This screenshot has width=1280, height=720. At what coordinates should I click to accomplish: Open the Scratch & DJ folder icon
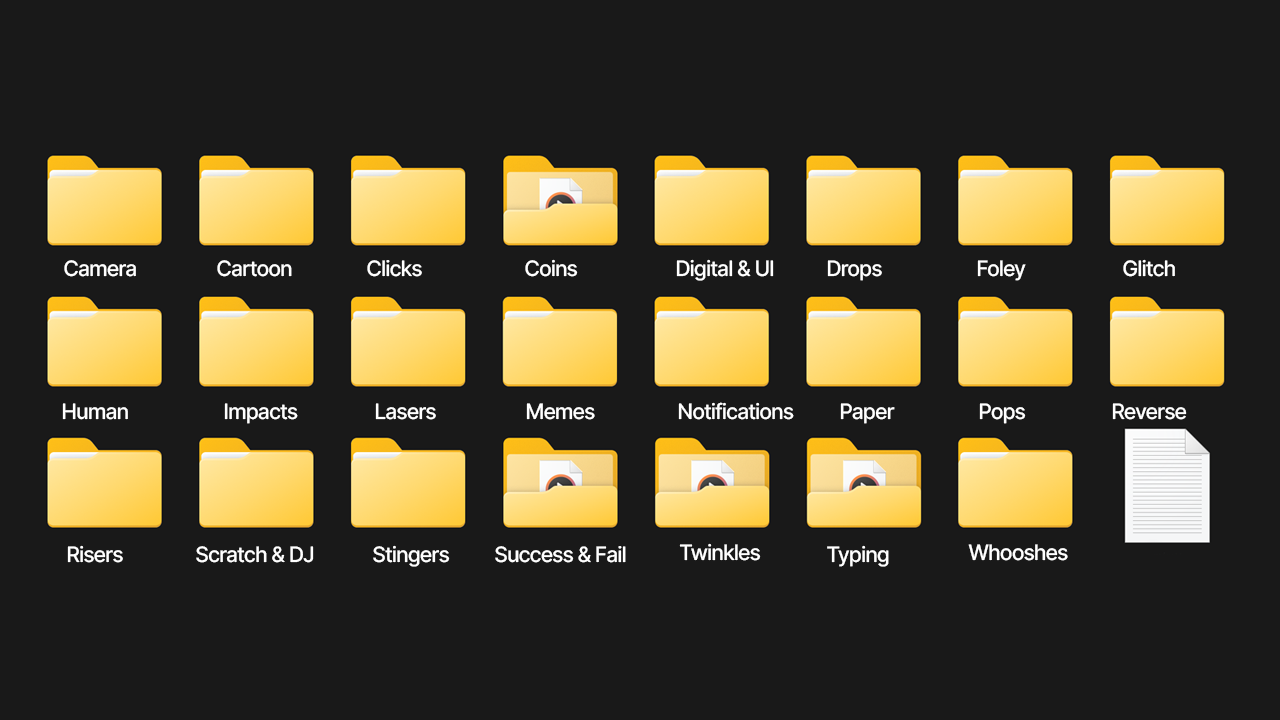256,483
